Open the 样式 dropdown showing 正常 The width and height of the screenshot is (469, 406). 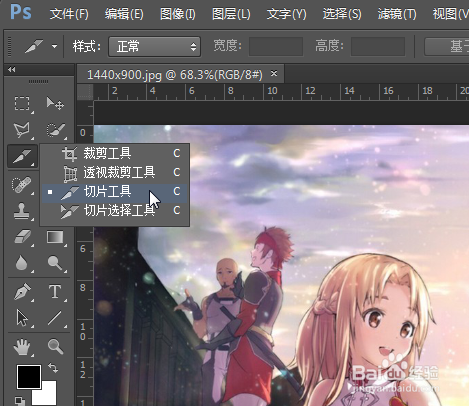click(x=154, y=46)
